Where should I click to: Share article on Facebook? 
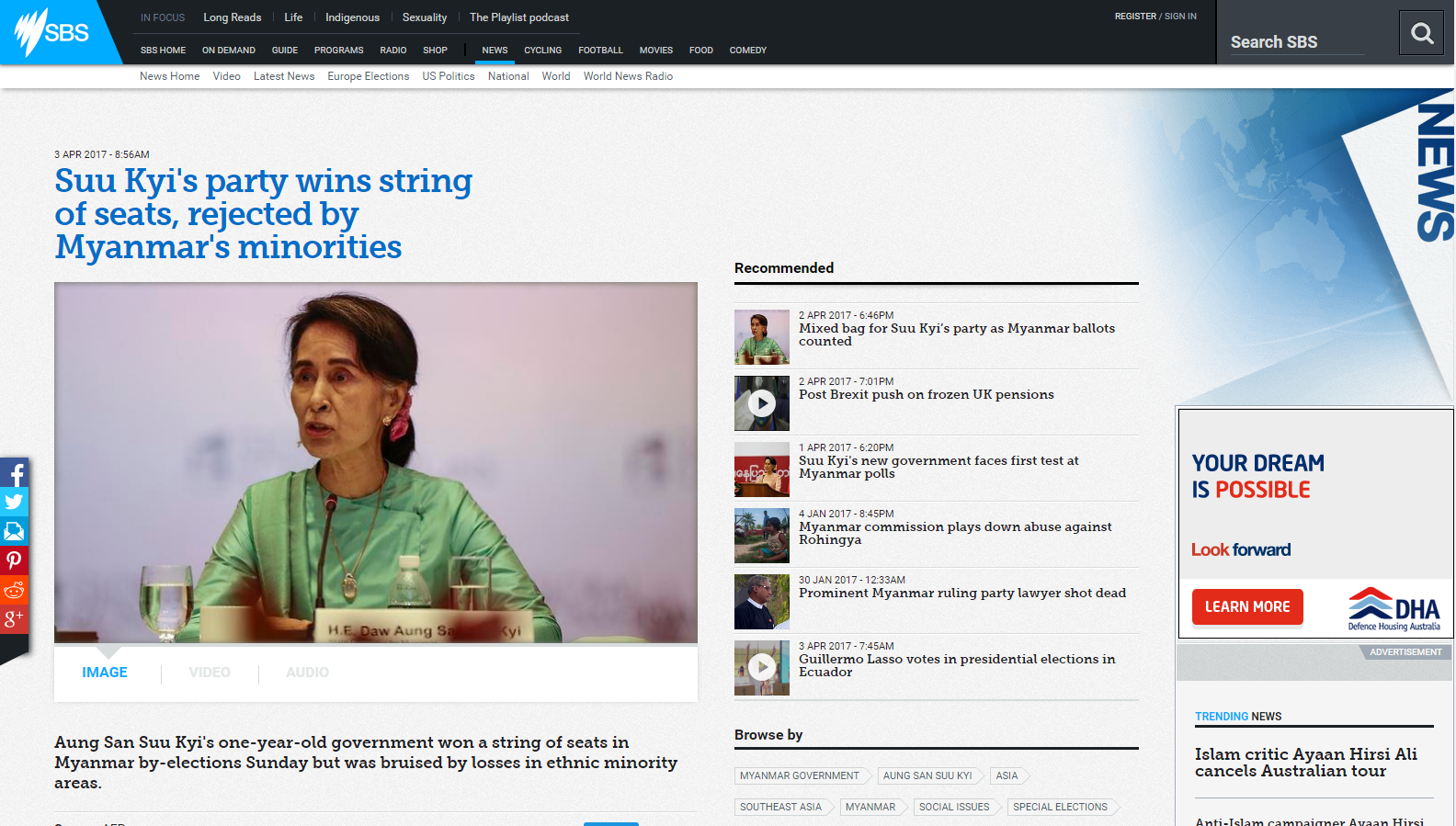point(14,473)
